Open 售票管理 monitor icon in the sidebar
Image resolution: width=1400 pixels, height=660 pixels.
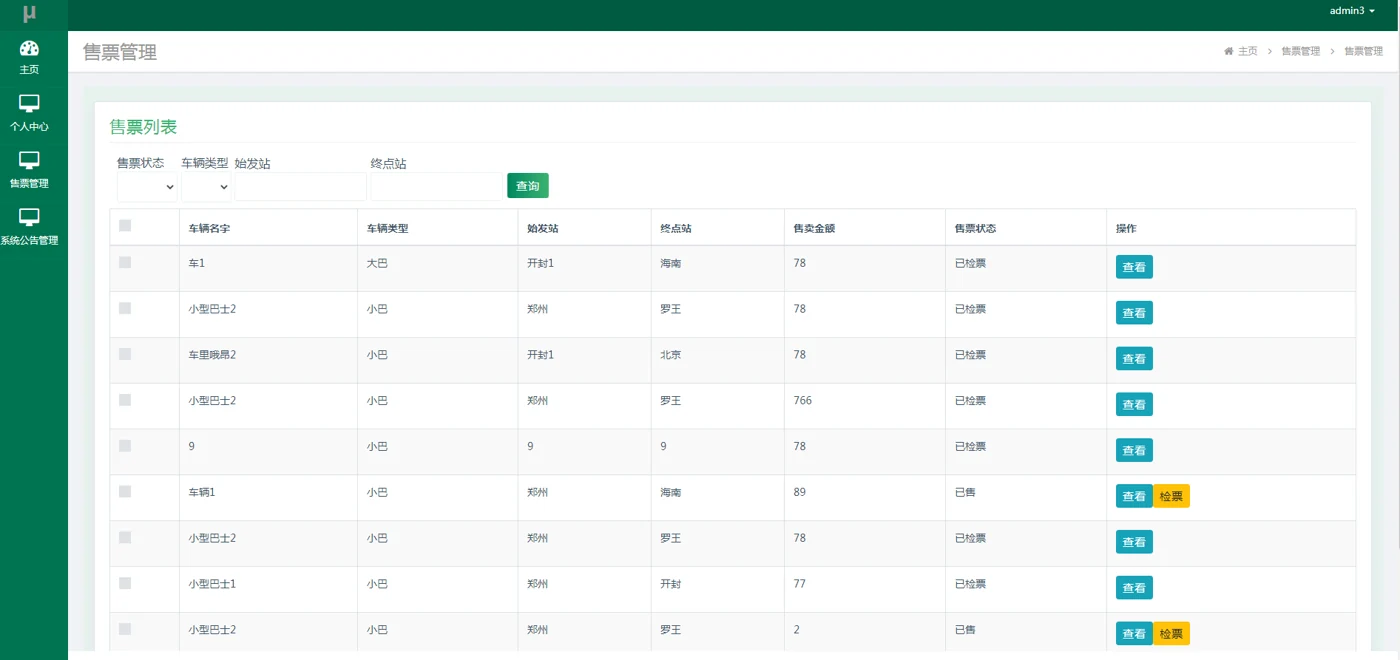pos(29,160)
